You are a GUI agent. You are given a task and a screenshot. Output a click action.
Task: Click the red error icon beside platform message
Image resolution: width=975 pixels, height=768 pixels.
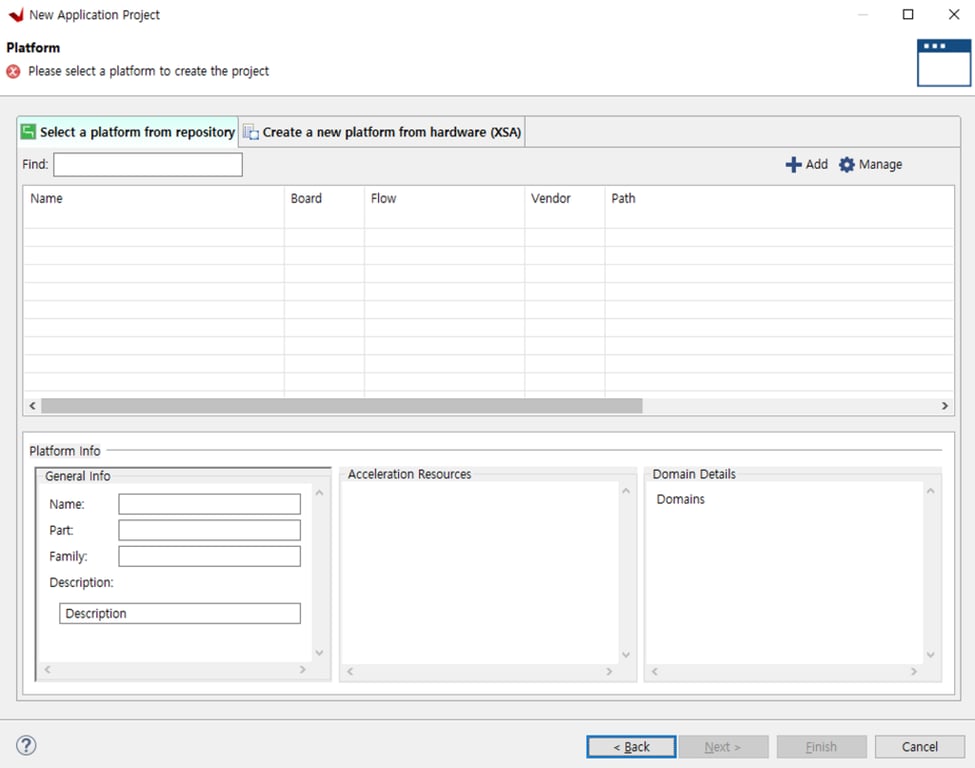pyautogui.click(x=13, y=72)
